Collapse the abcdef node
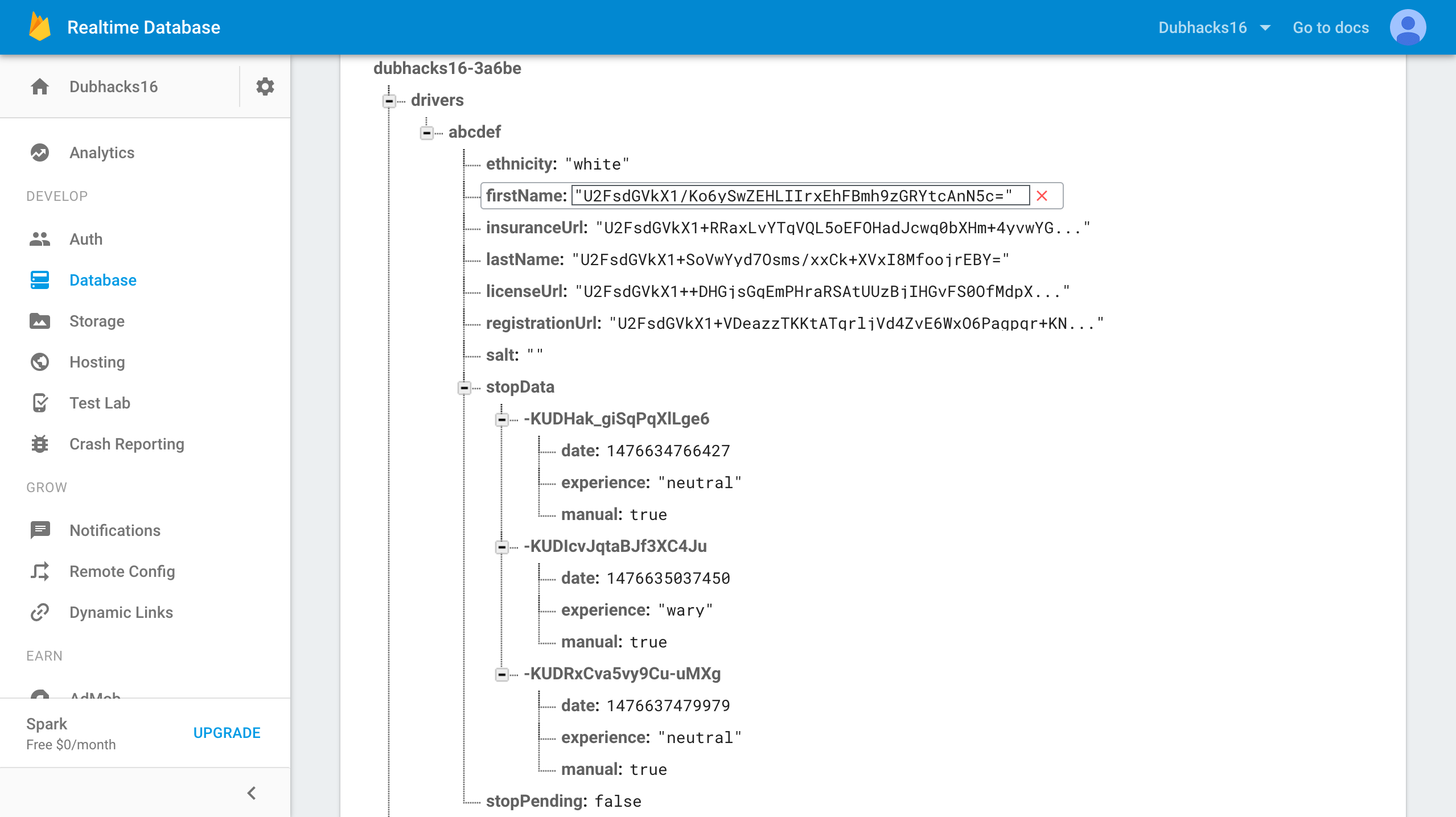 coord(427,133)
